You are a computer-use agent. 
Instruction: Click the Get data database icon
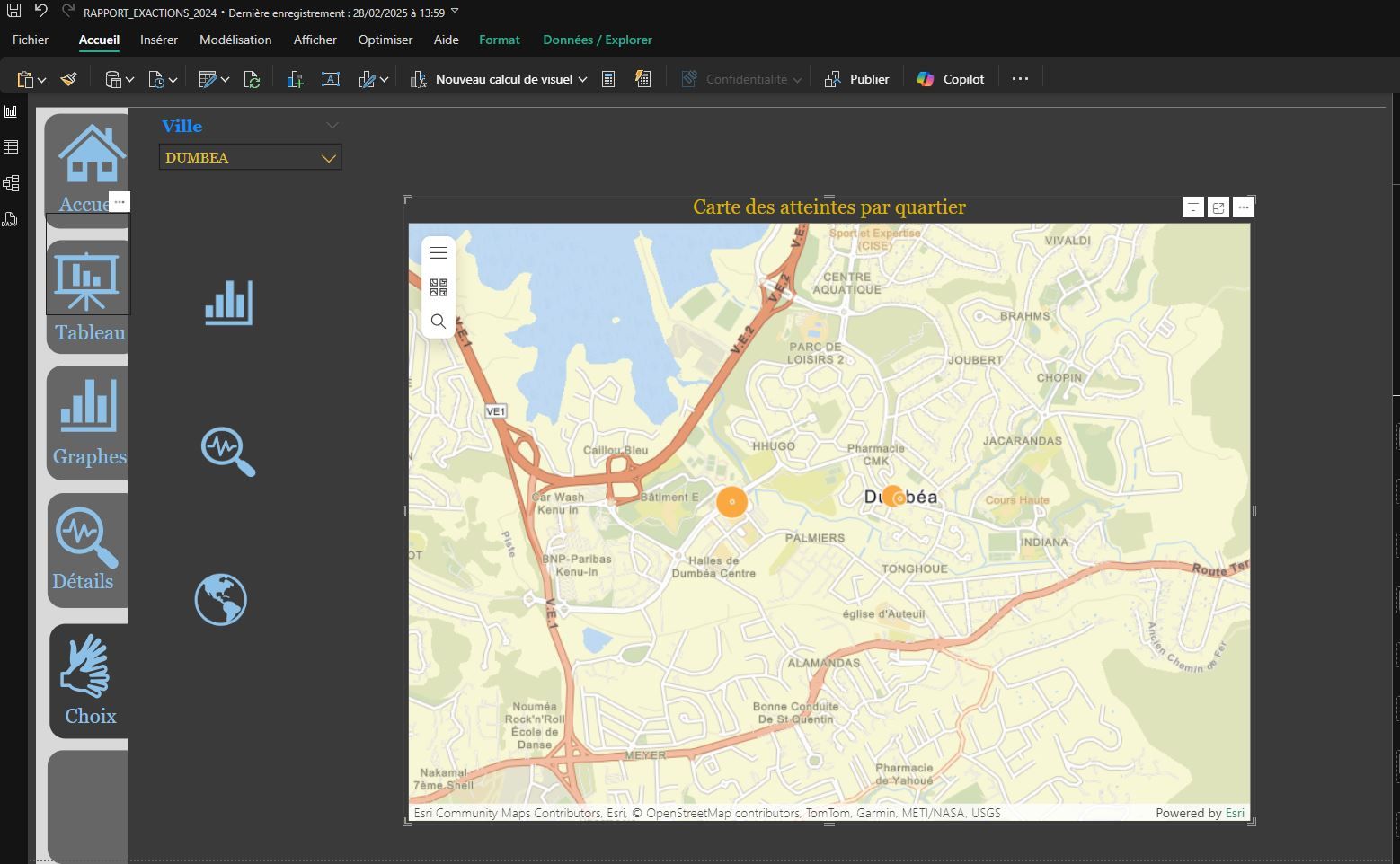(x=113, y=79)
